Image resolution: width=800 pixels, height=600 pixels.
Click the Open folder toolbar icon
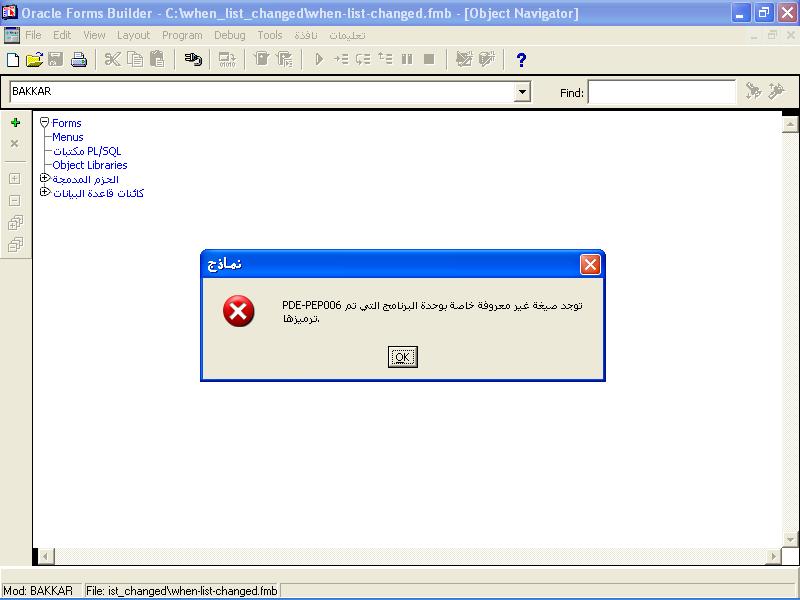34,59
